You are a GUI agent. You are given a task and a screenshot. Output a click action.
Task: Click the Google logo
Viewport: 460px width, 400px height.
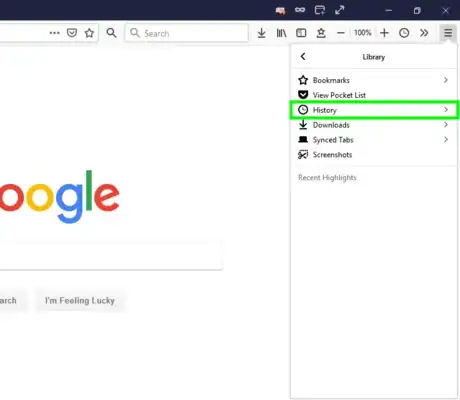tap(60, 197)
